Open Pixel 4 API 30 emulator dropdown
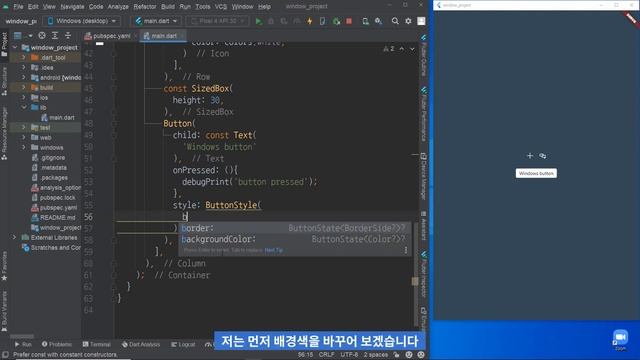 pos(217,21)
